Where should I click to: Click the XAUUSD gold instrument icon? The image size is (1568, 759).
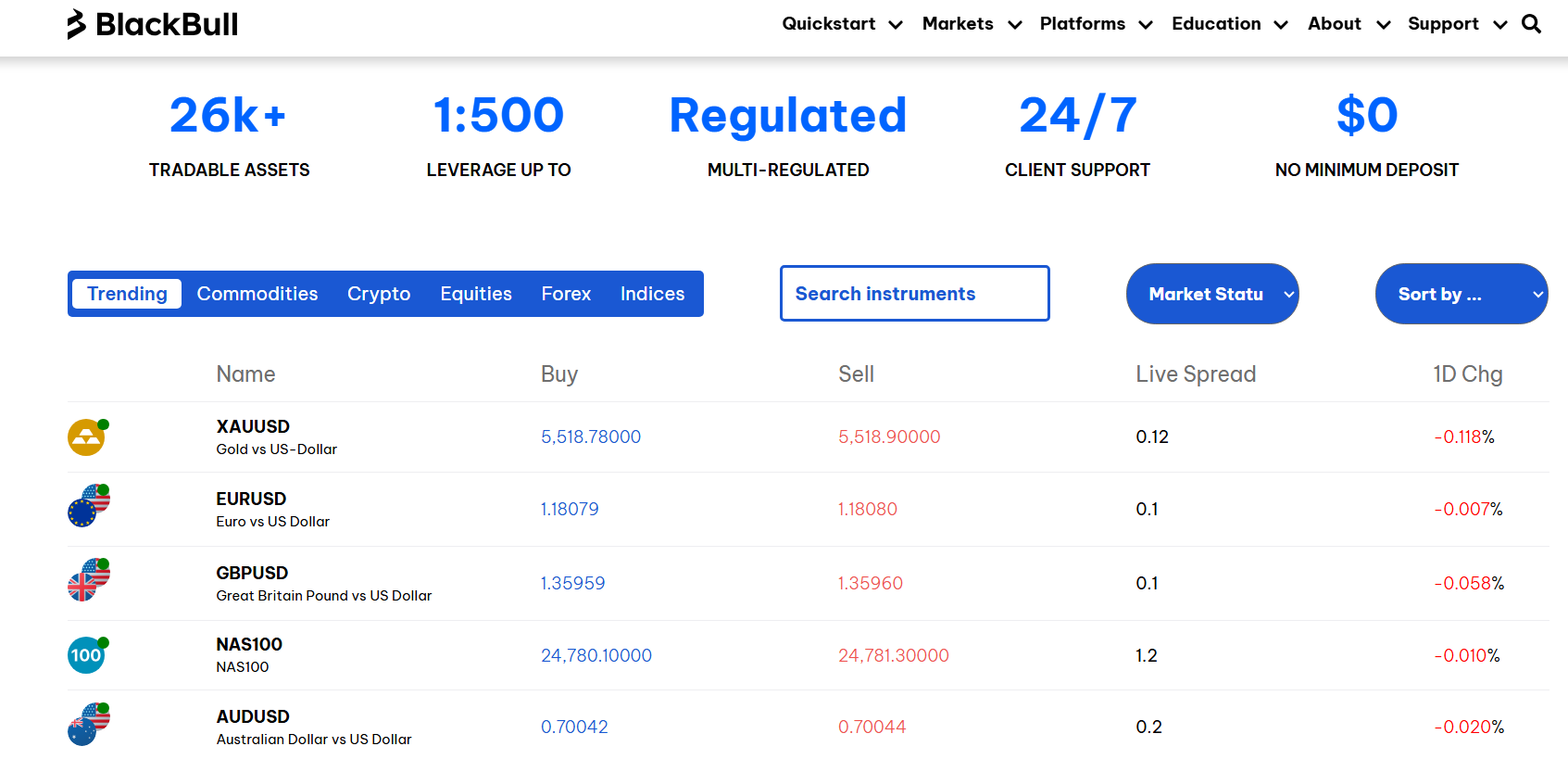88,436
